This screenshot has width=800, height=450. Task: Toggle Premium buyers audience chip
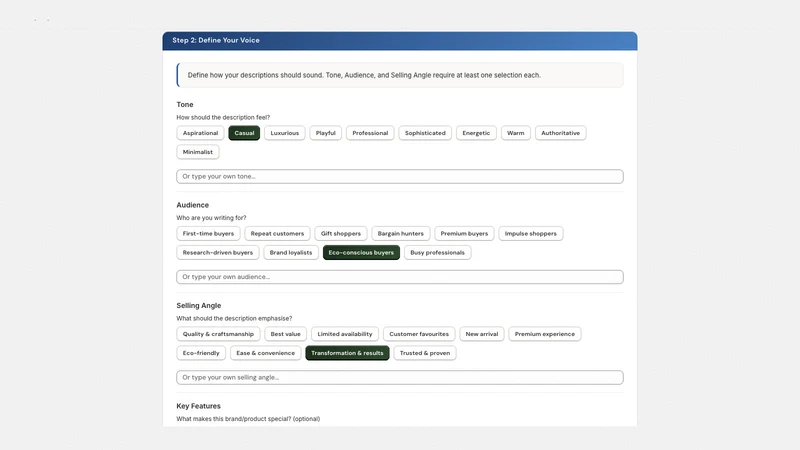coord(464,233)
